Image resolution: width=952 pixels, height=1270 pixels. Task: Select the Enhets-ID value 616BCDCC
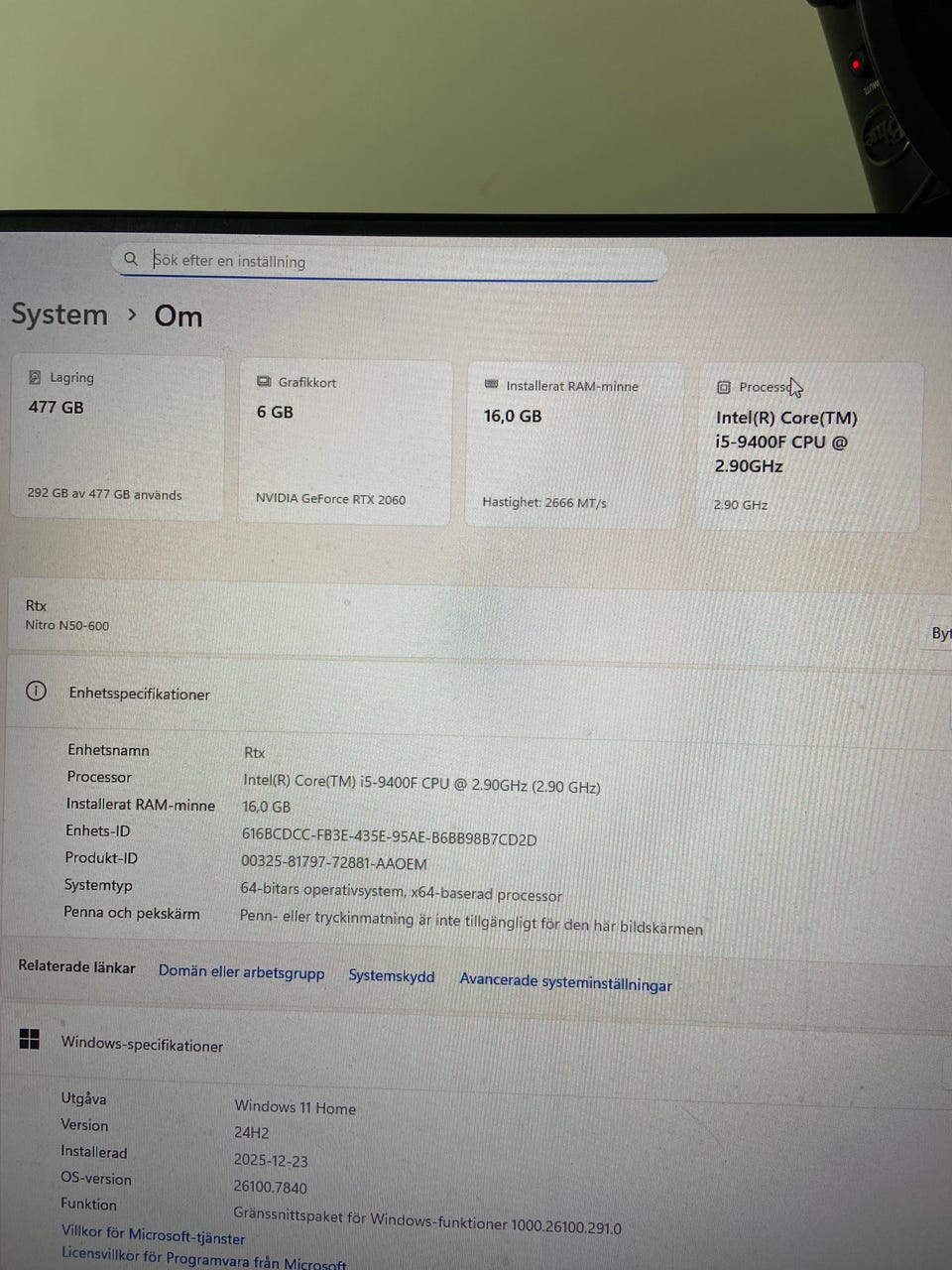389,837
